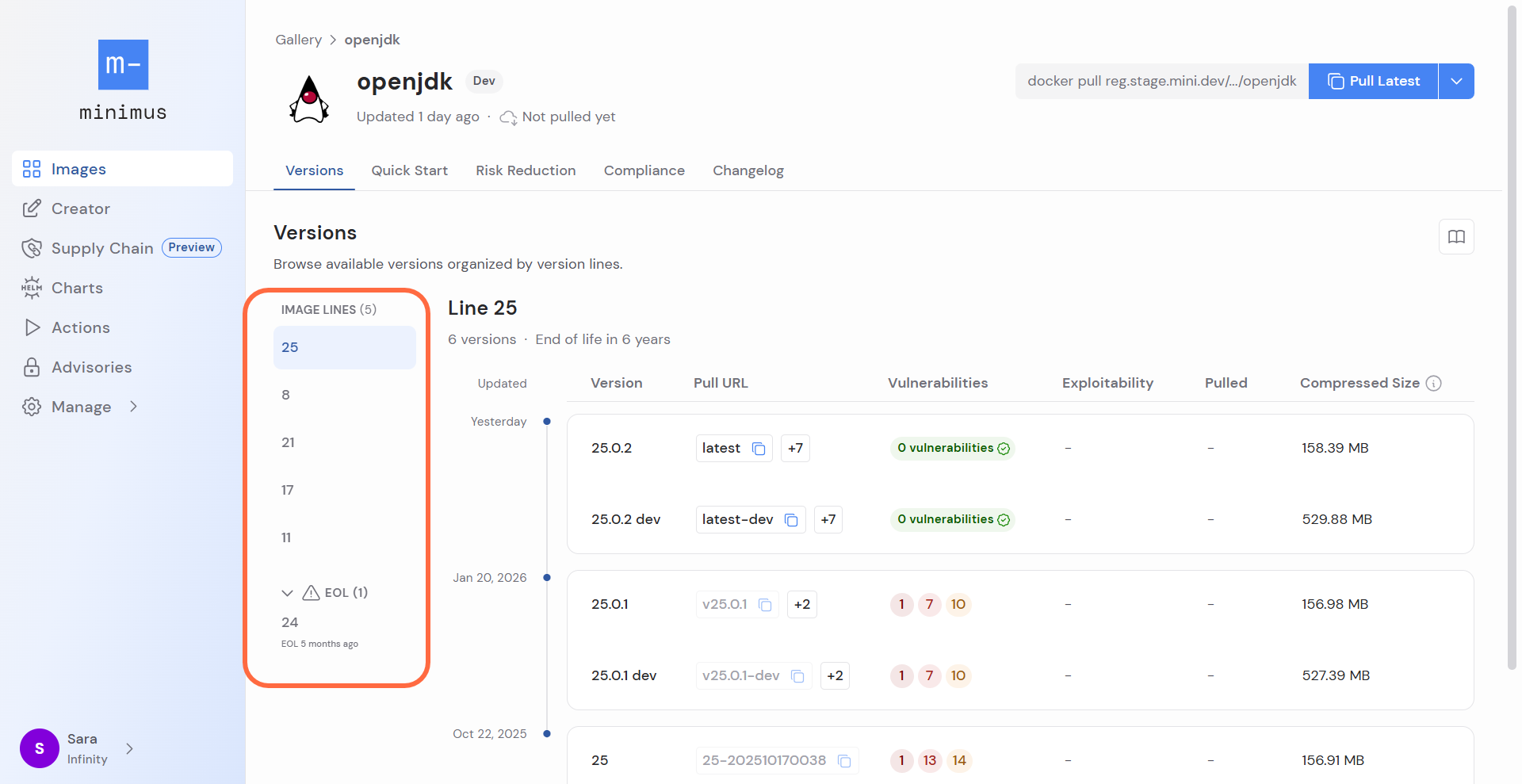The height and width of the screenshot is (784, 1522).
Task: Show +2 more tags for 25.0.1
Action: click(802, 604)
